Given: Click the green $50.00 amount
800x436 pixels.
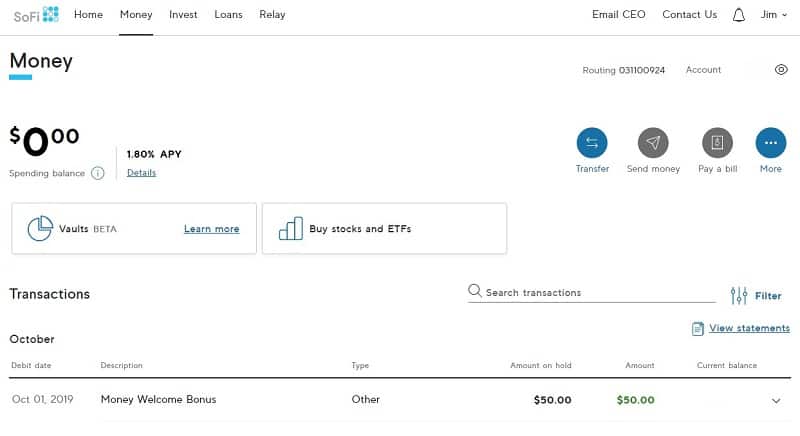Looking at the screenshot, I should (635, 400).
